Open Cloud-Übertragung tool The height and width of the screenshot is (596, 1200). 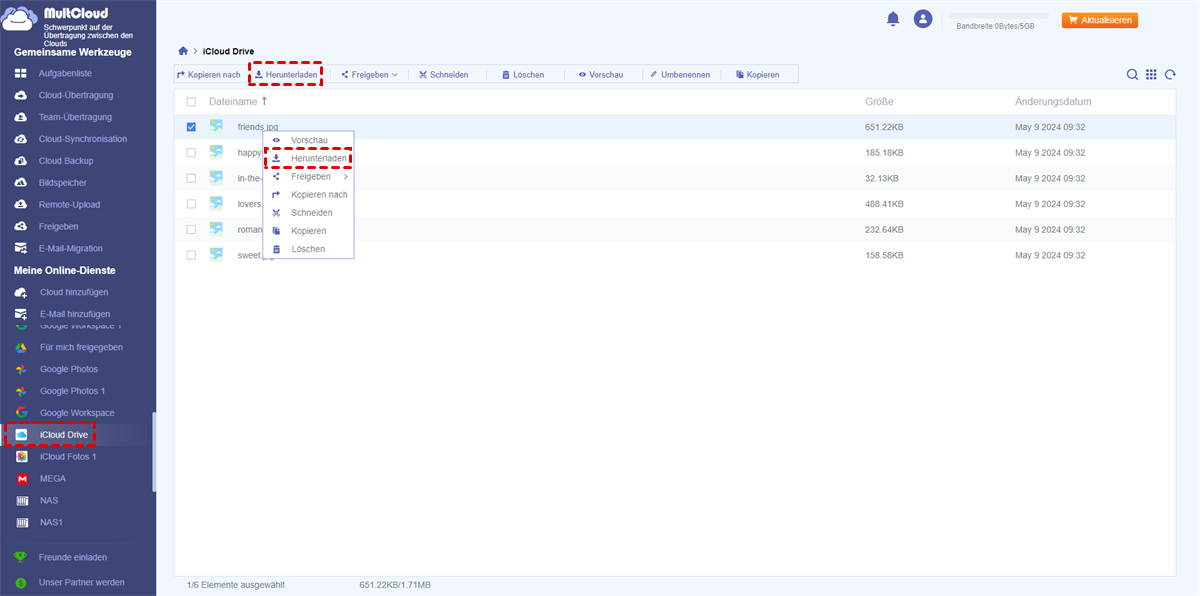pyautogui.click(x=75, y=95)
